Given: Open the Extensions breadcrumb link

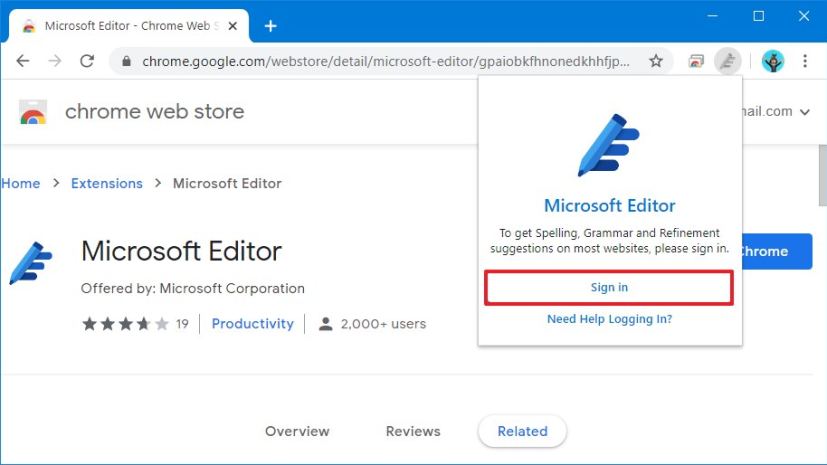Looking at the screenshot, I should (x=107, y=183).
